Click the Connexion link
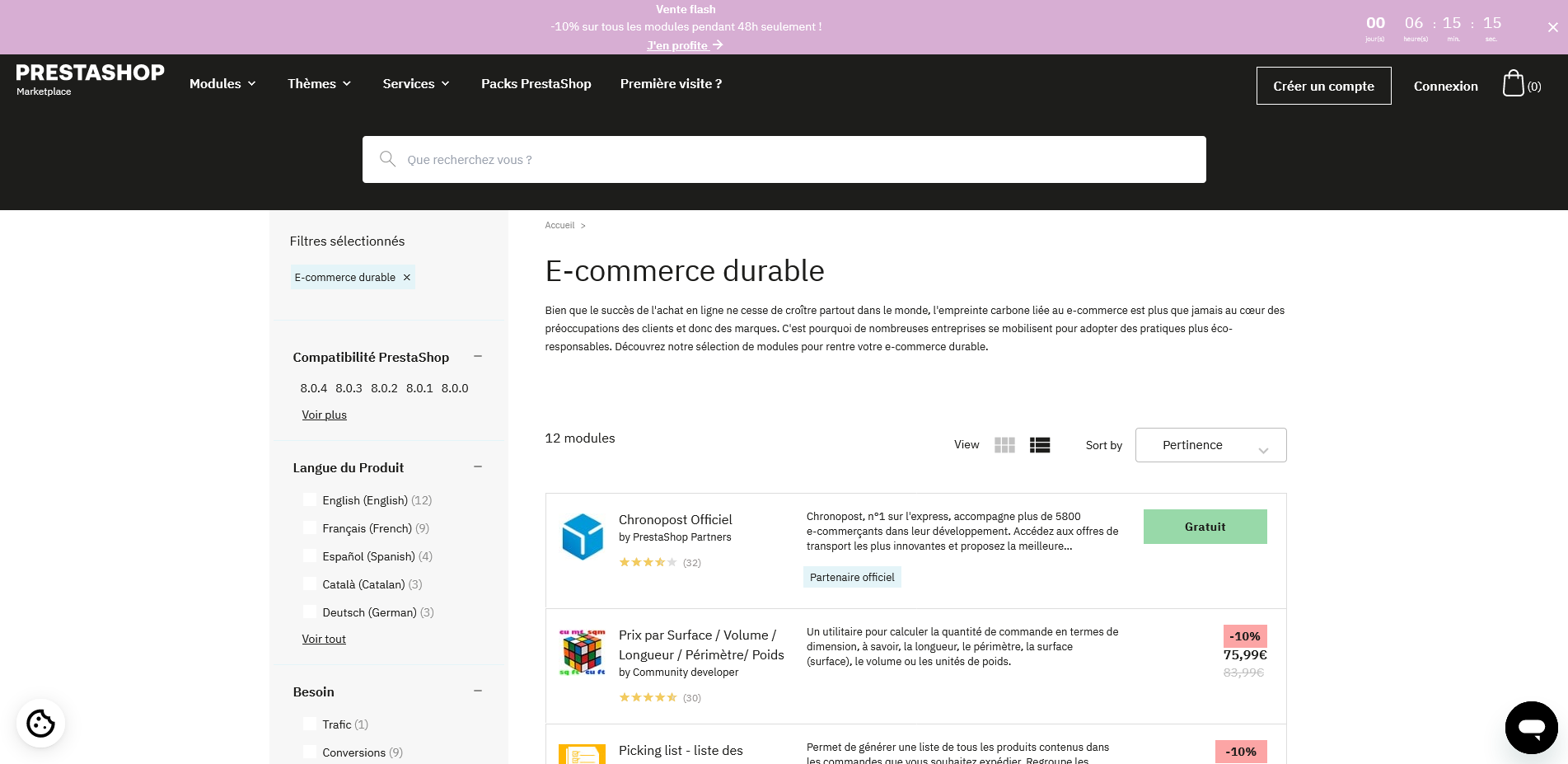The height and width of the screenshot is (764, 1568). point(1445,86)
